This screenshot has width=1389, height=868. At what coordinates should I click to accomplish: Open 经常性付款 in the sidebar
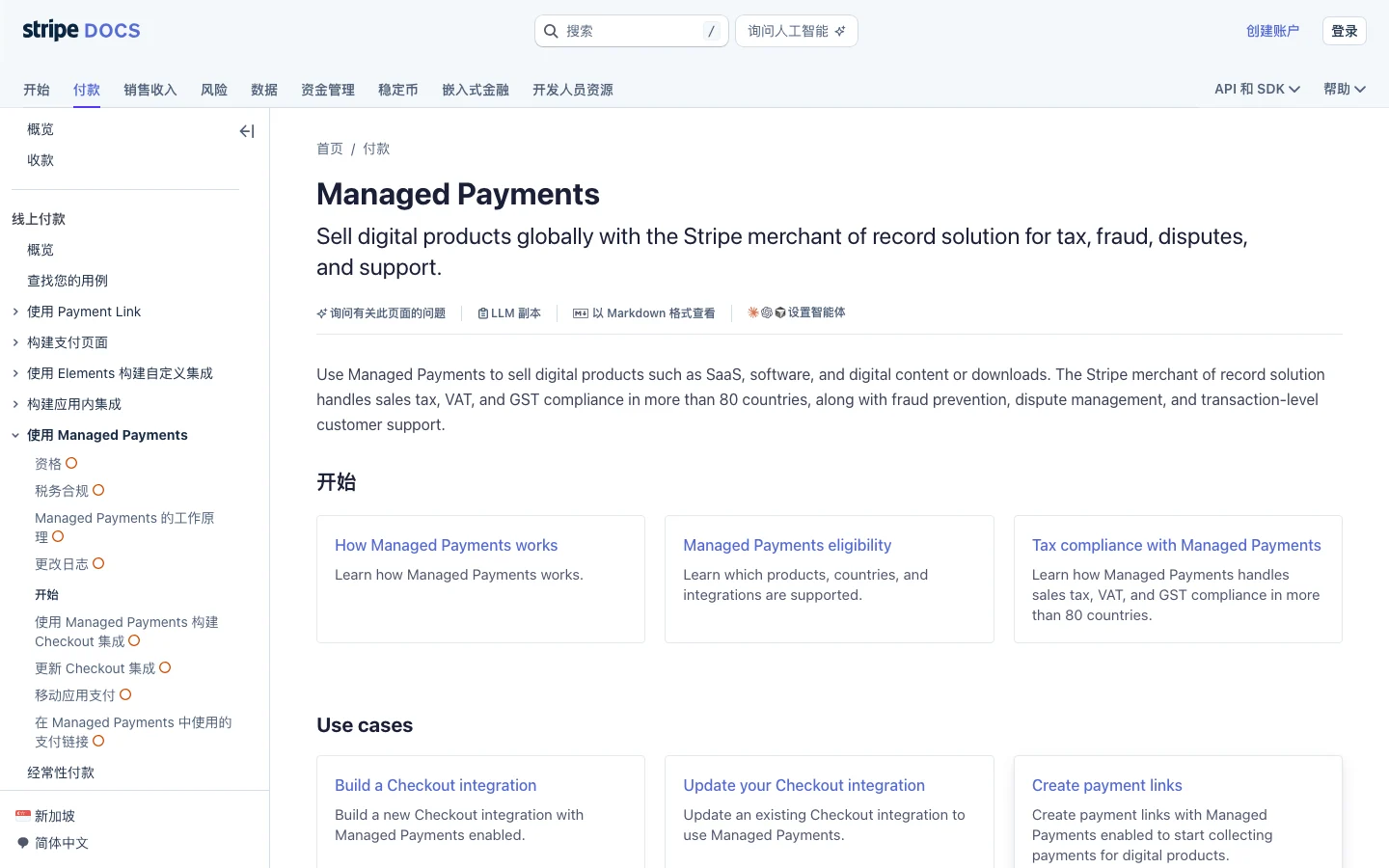[x=61, y=773]
